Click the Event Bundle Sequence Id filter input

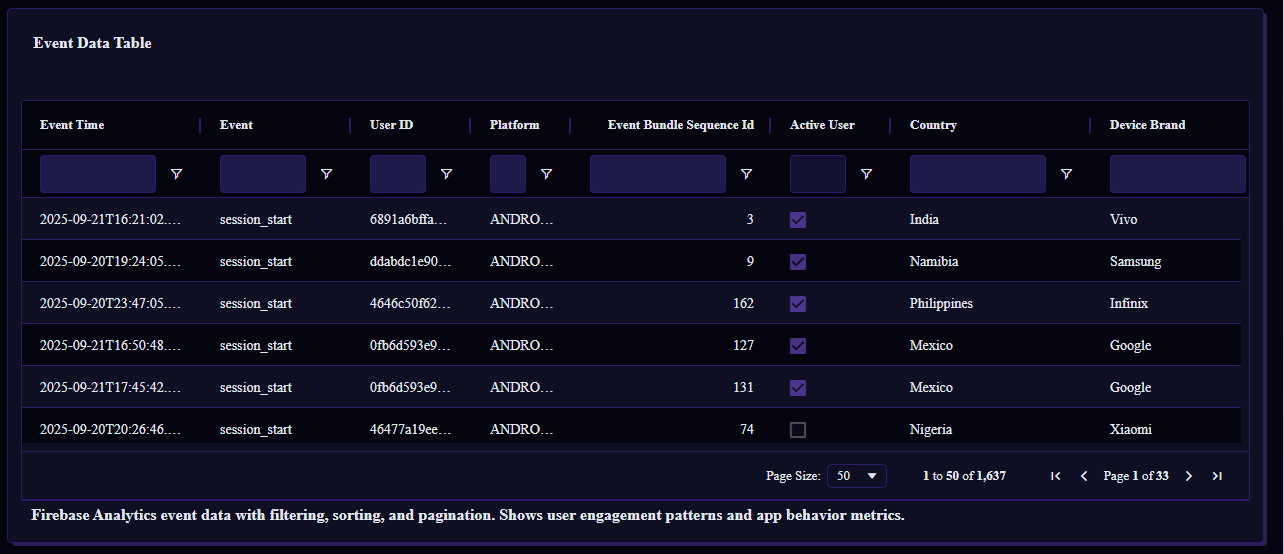click(x=657, y=174)
